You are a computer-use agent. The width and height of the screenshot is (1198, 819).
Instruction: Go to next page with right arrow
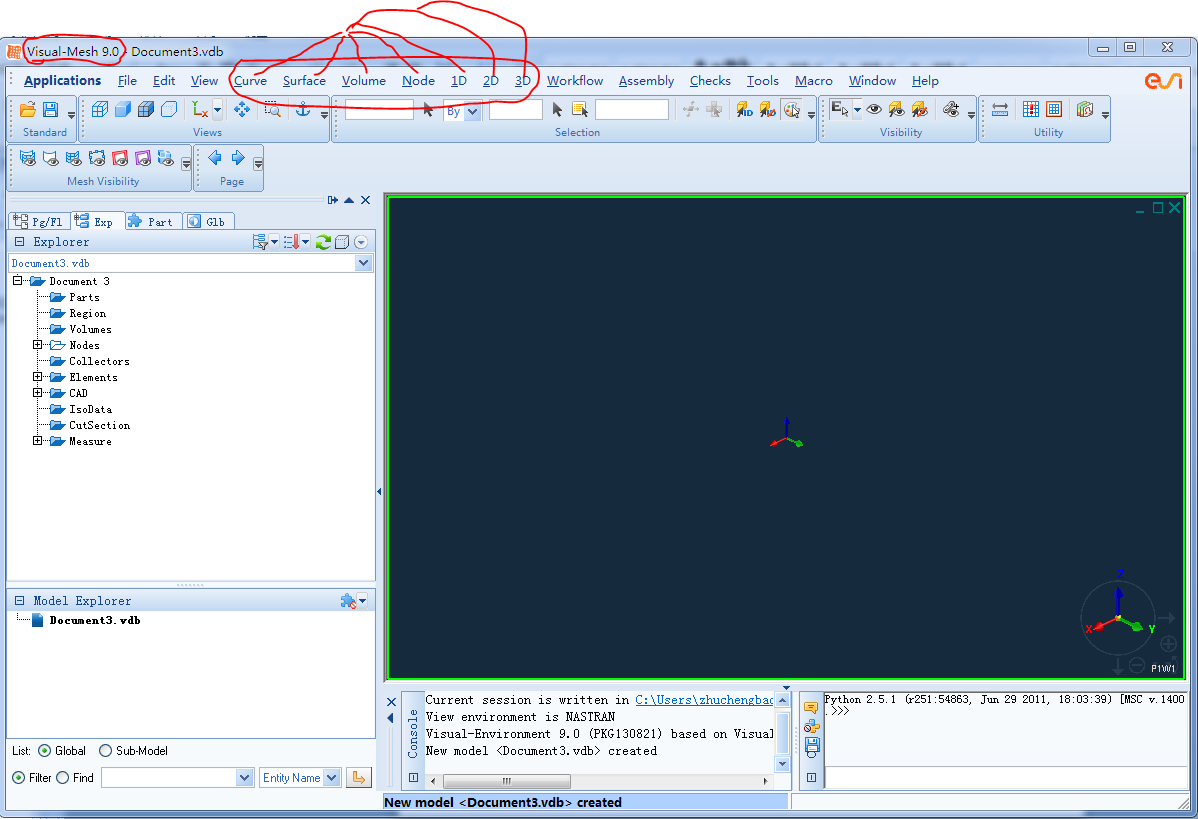[238, 158]
